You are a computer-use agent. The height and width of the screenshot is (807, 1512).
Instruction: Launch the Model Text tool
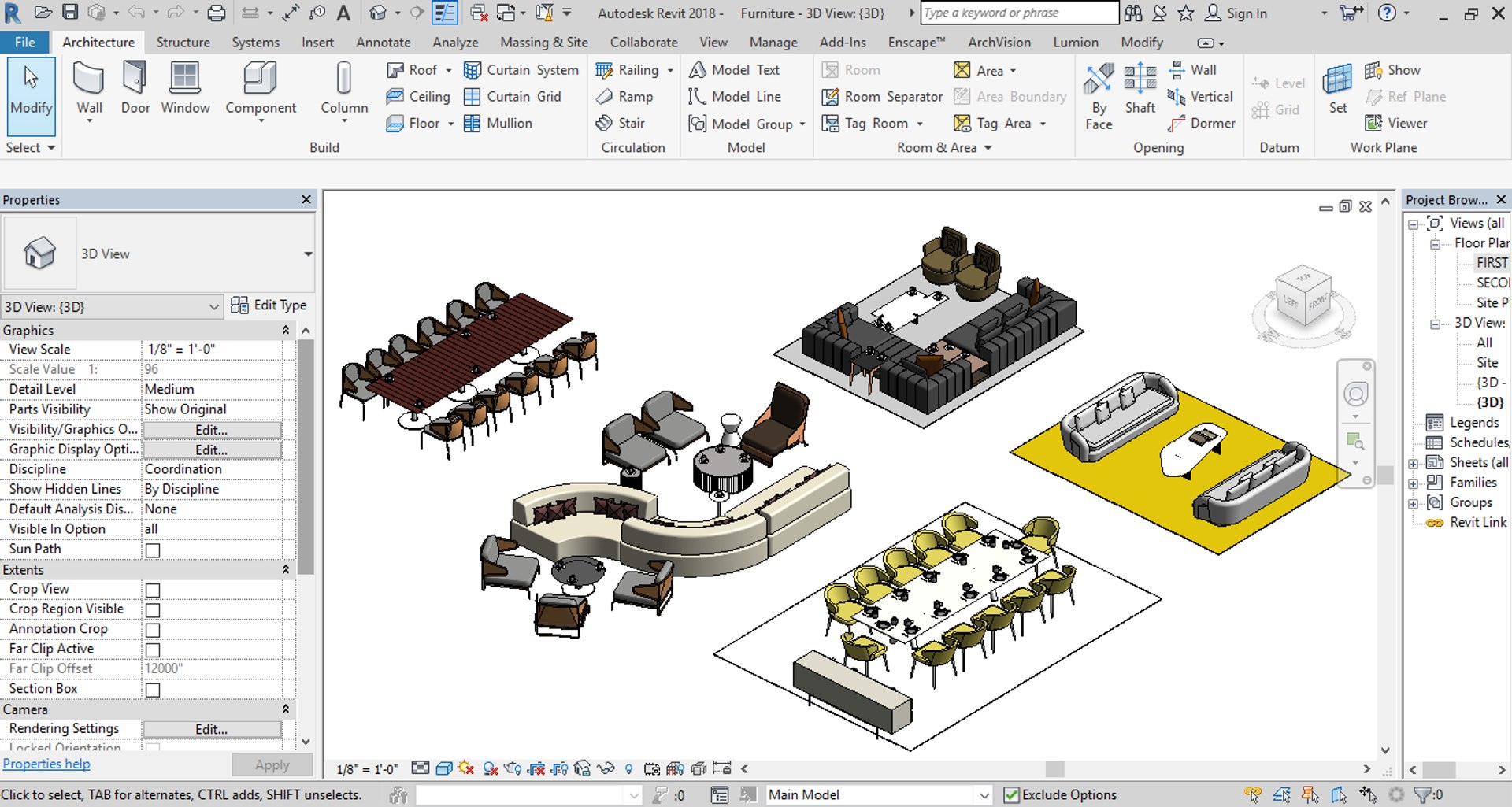[734, 70]
